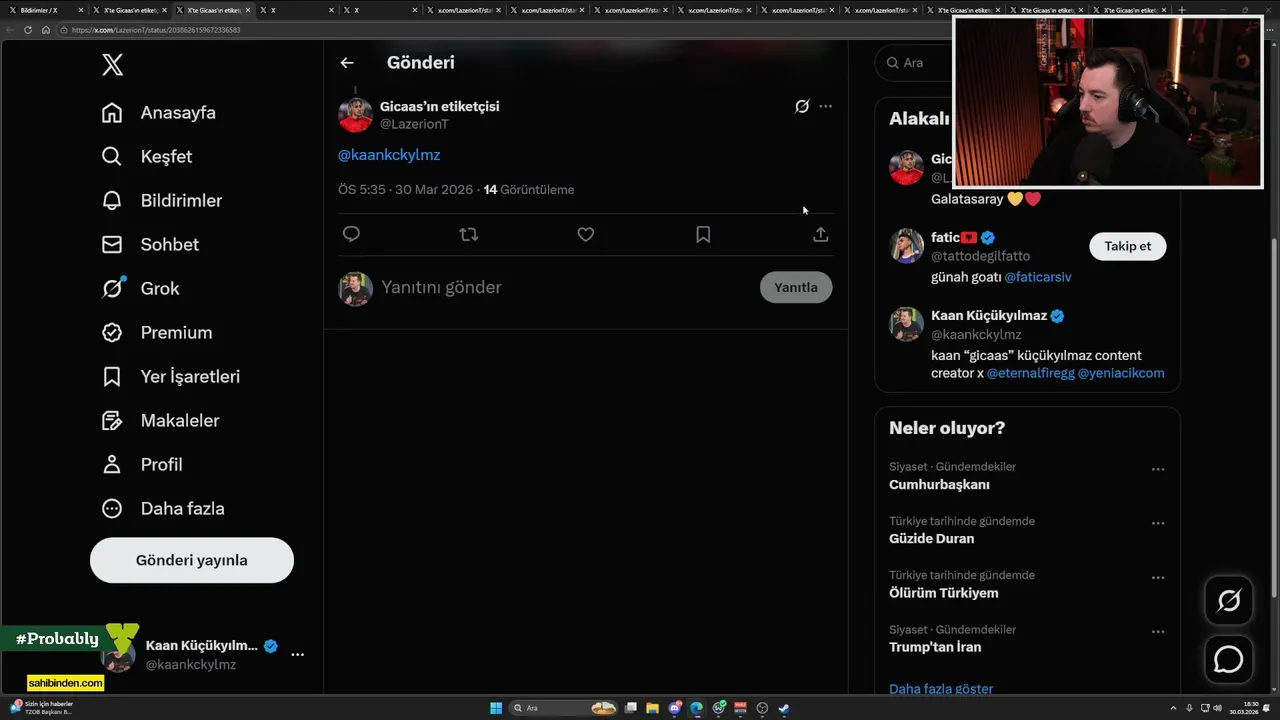This screenshot has height=720, width=1280.
Task: Click browser home button
Action: [45, 30]
